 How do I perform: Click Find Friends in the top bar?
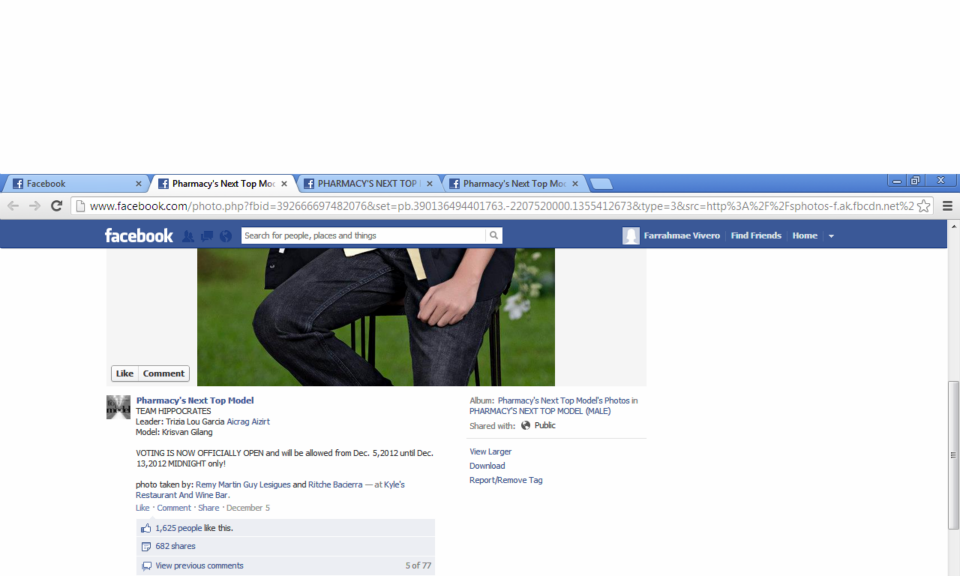click(x=756, y=236)
